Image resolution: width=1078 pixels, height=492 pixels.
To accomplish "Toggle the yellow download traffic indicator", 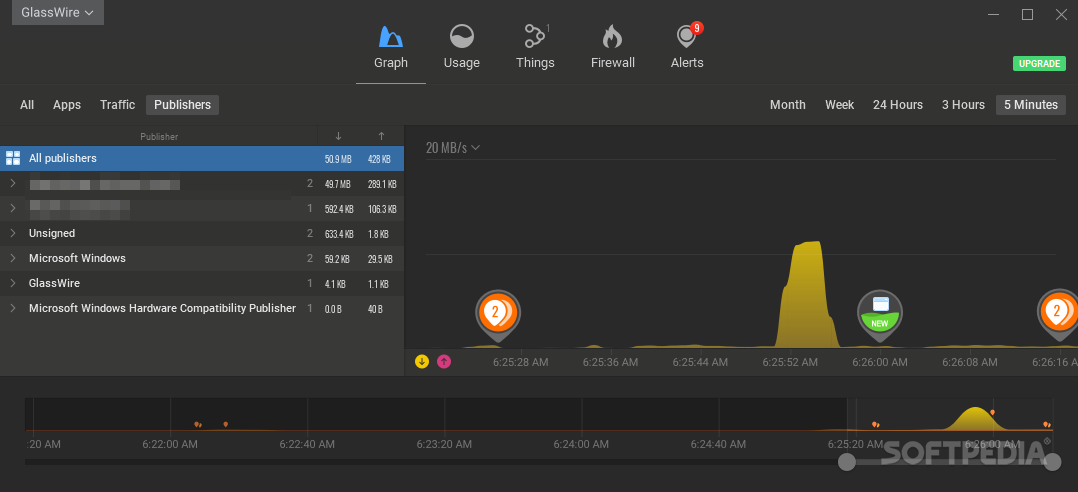I will click(422, 361).
